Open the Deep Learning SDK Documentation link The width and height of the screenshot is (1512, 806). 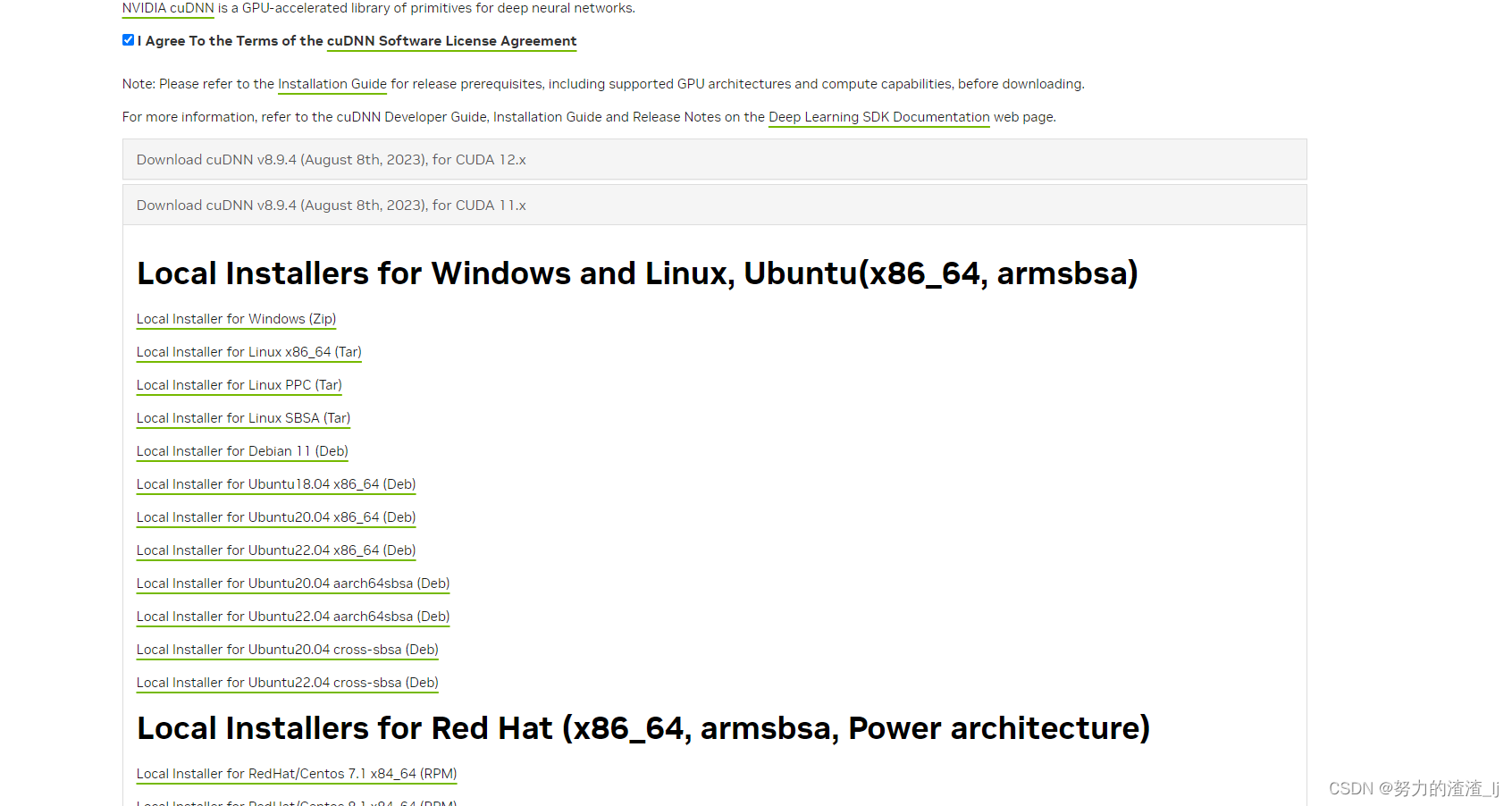(x=879, y=117)
